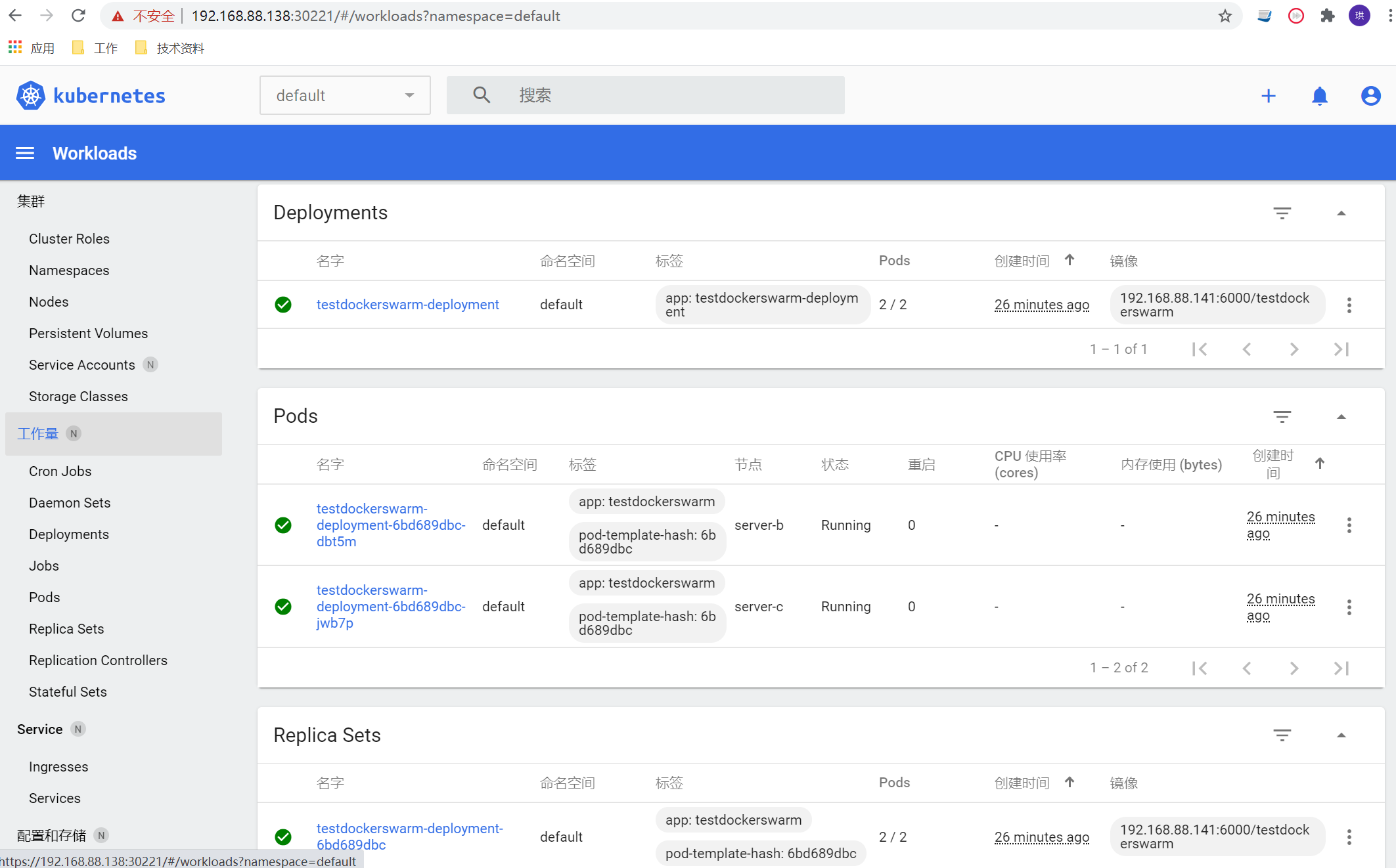Click the Deployments filter icon

[x=1282, y=213]
